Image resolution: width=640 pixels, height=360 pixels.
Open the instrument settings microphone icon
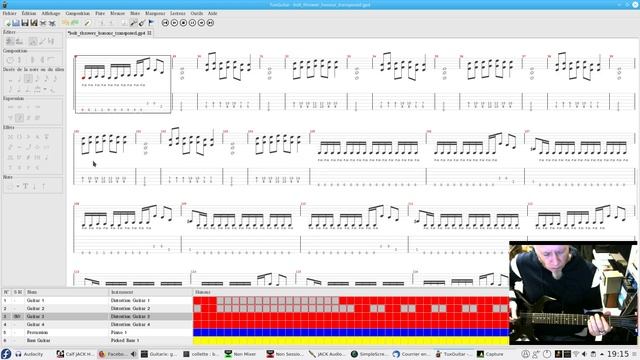coord(133,23)
